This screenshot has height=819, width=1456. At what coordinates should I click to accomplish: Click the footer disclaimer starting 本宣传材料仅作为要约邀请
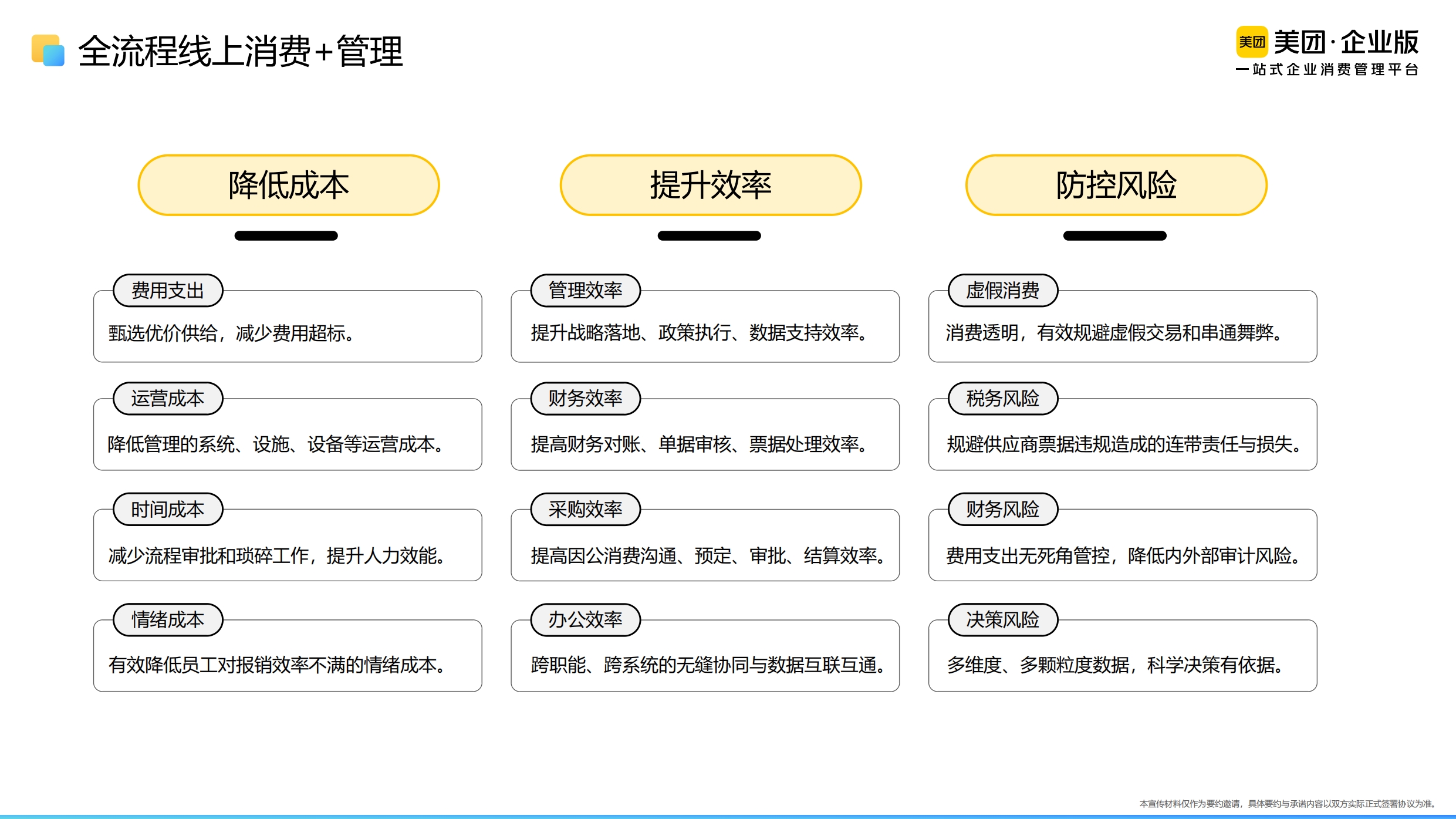[x=1287, y=803]
